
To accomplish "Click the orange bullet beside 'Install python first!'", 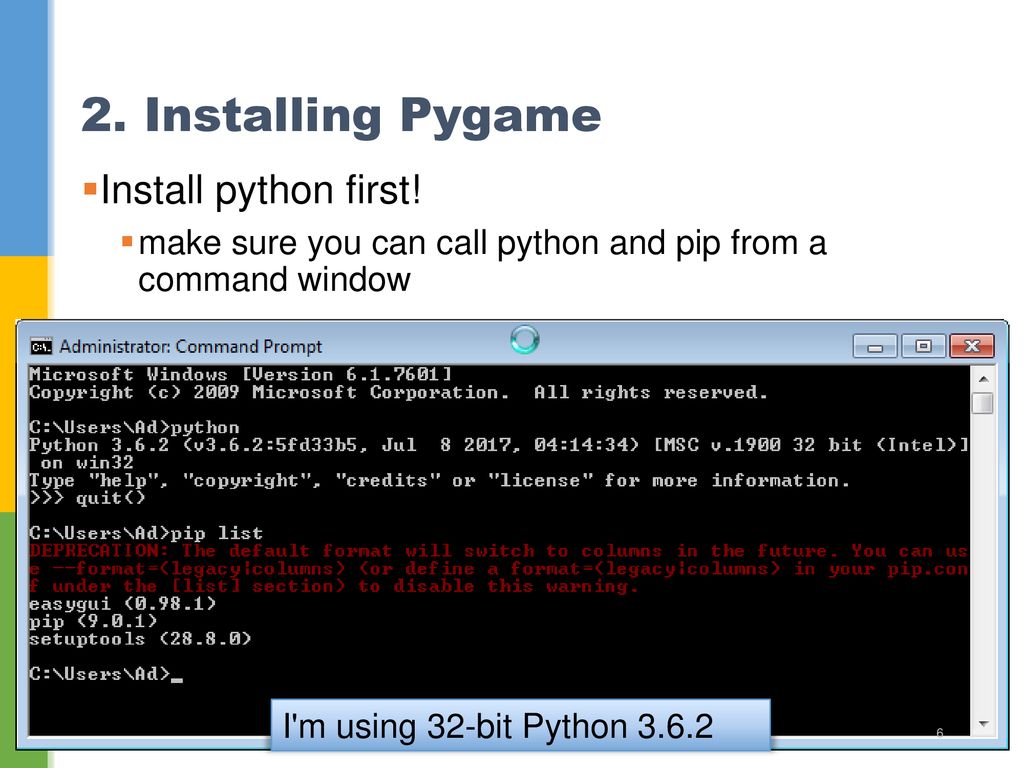I will click(90, 189).
